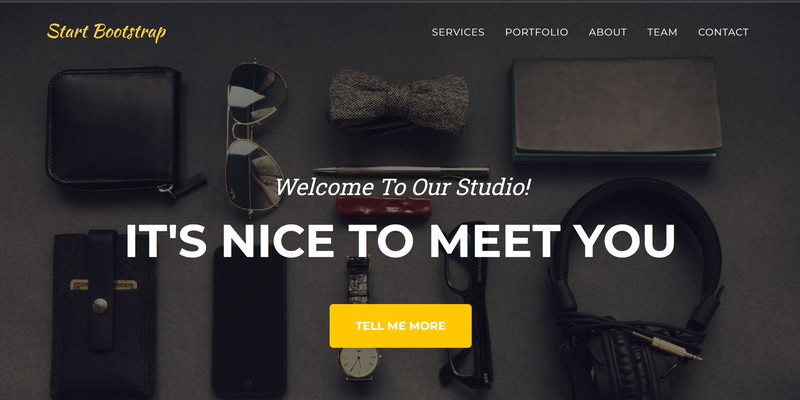Click the gray tweed bow tie

tap(398, 104)
